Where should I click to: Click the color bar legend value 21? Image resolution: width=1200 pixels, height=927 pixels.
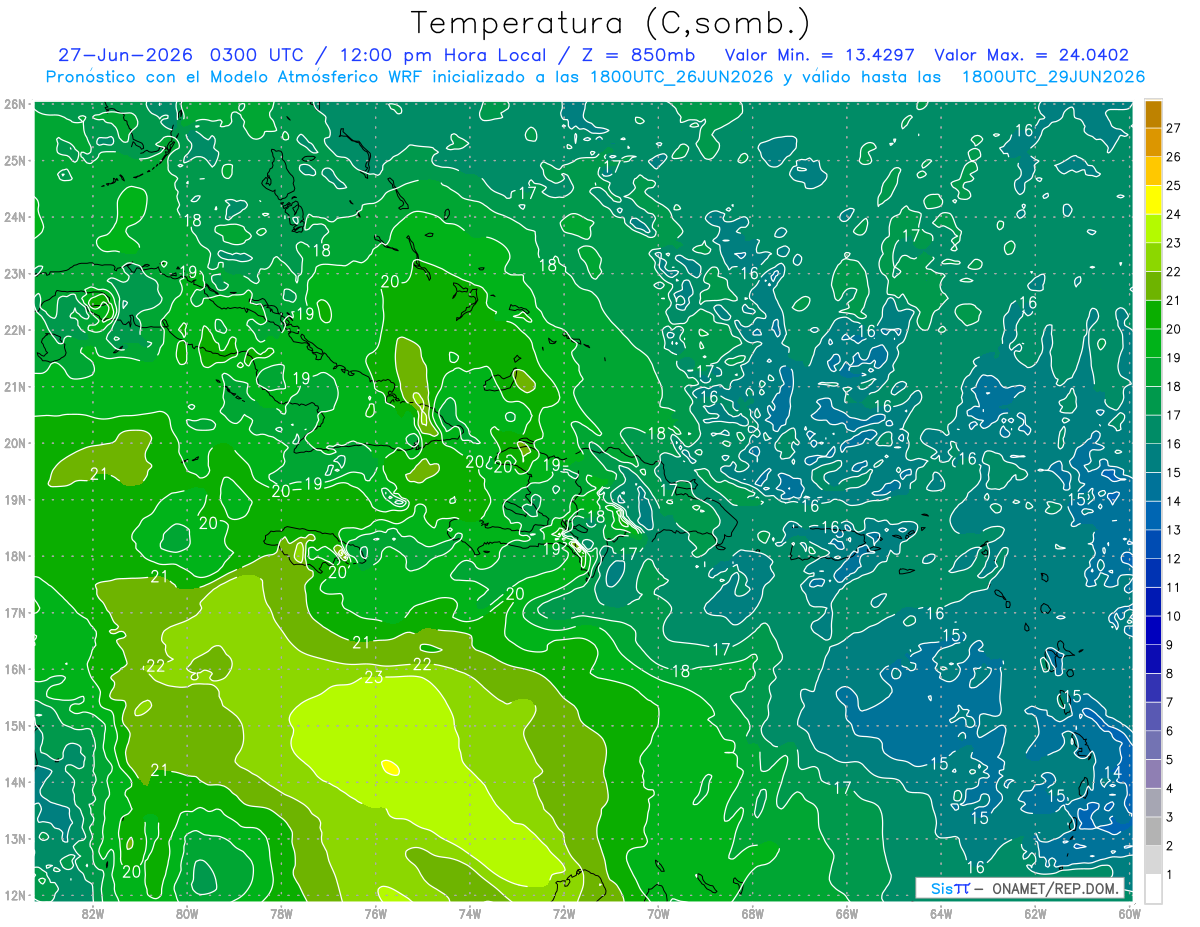(x=1174, y=300)
